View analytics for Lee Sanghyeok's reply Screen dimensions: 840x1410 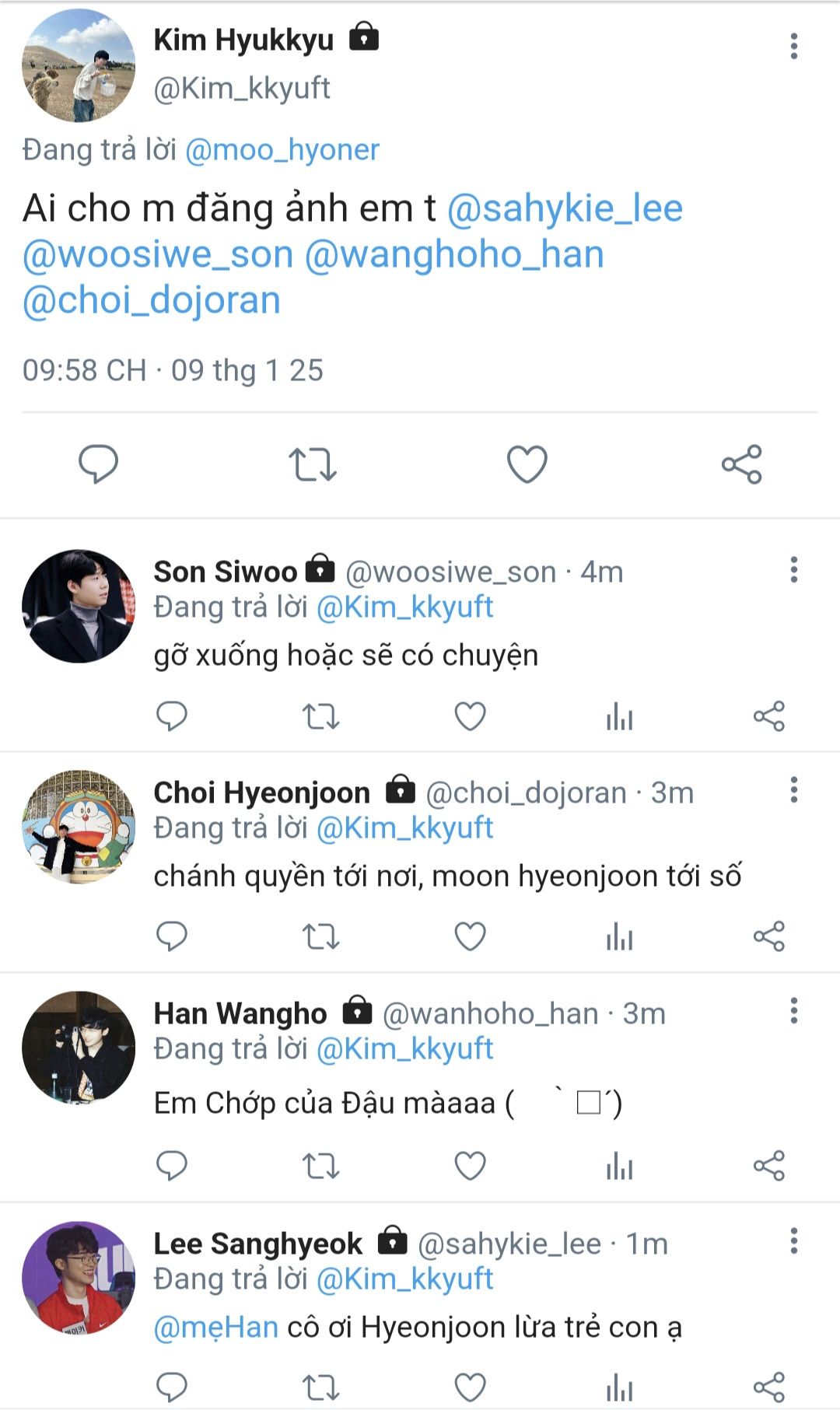619,1387
